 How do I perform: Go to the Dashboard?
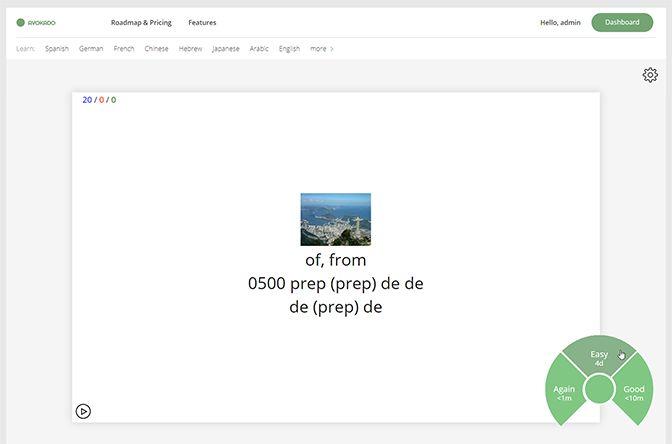point(622,22)
